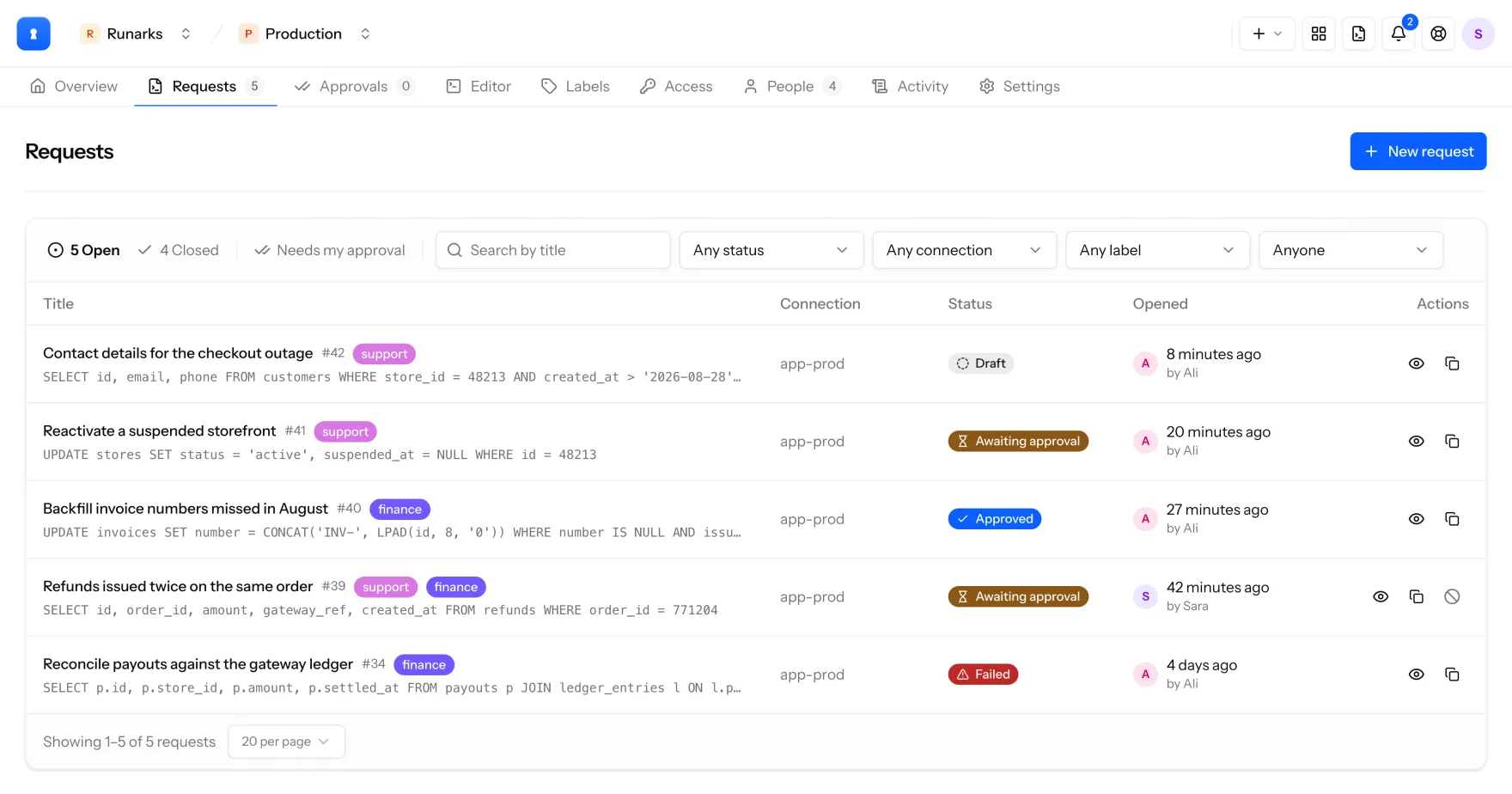Open the grid apps icon in header
This screenshot has width=1512, height=794.
pyautogui.click(x=1319, y=34)
